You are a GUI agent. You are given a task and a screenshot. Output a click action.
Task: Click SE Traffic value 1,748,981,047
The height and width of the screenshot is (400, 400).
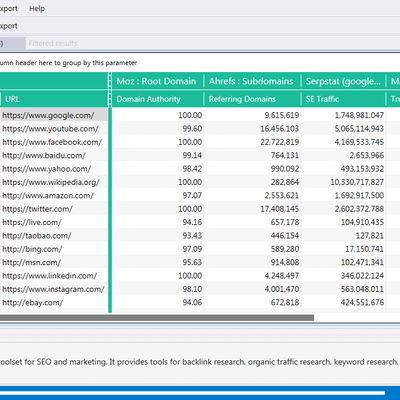click(x=359, y=115)
